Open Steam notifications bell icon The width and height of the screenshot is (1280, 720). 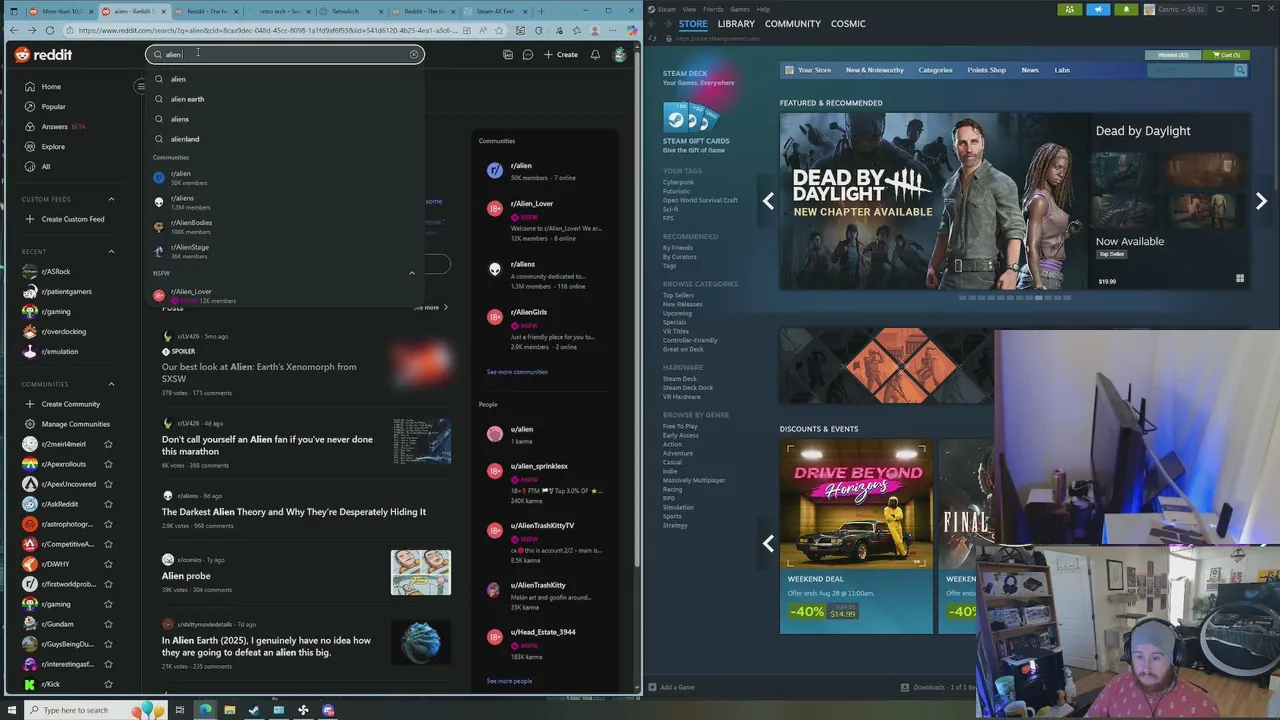(x=1126, y=10)
